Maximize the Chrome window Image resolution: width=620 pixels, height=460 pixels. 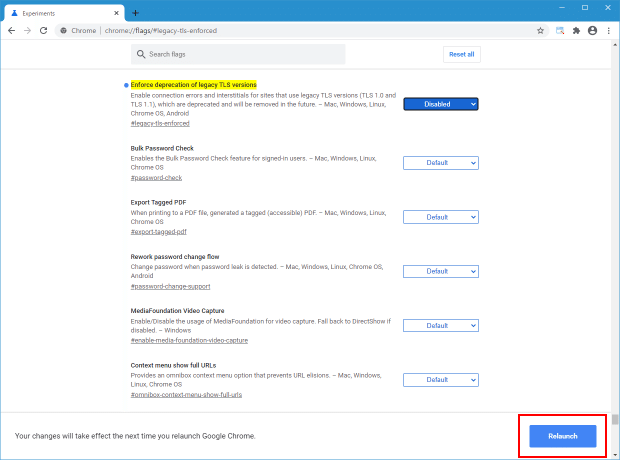(x=585, y=8)
